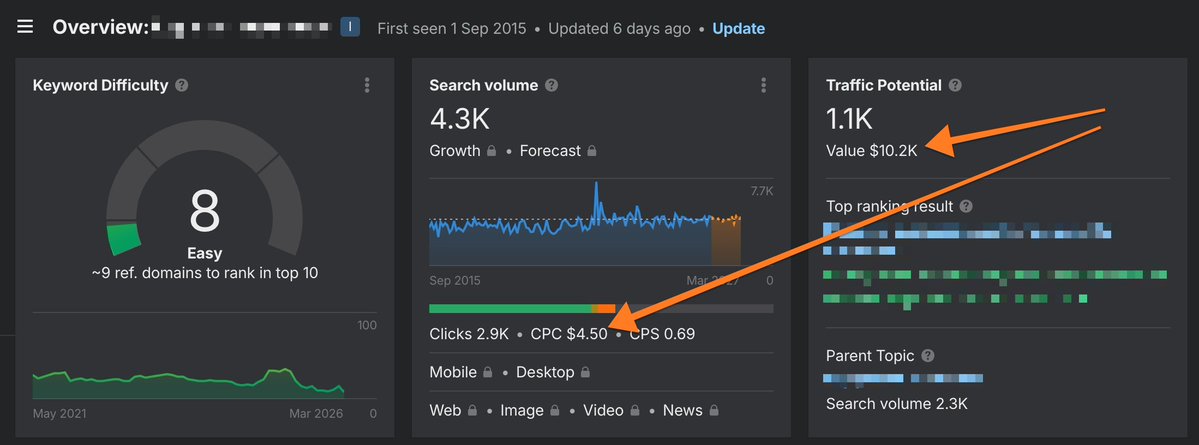
Task: Click 'Updated 6 days ago' text
Action: (619, 29)
